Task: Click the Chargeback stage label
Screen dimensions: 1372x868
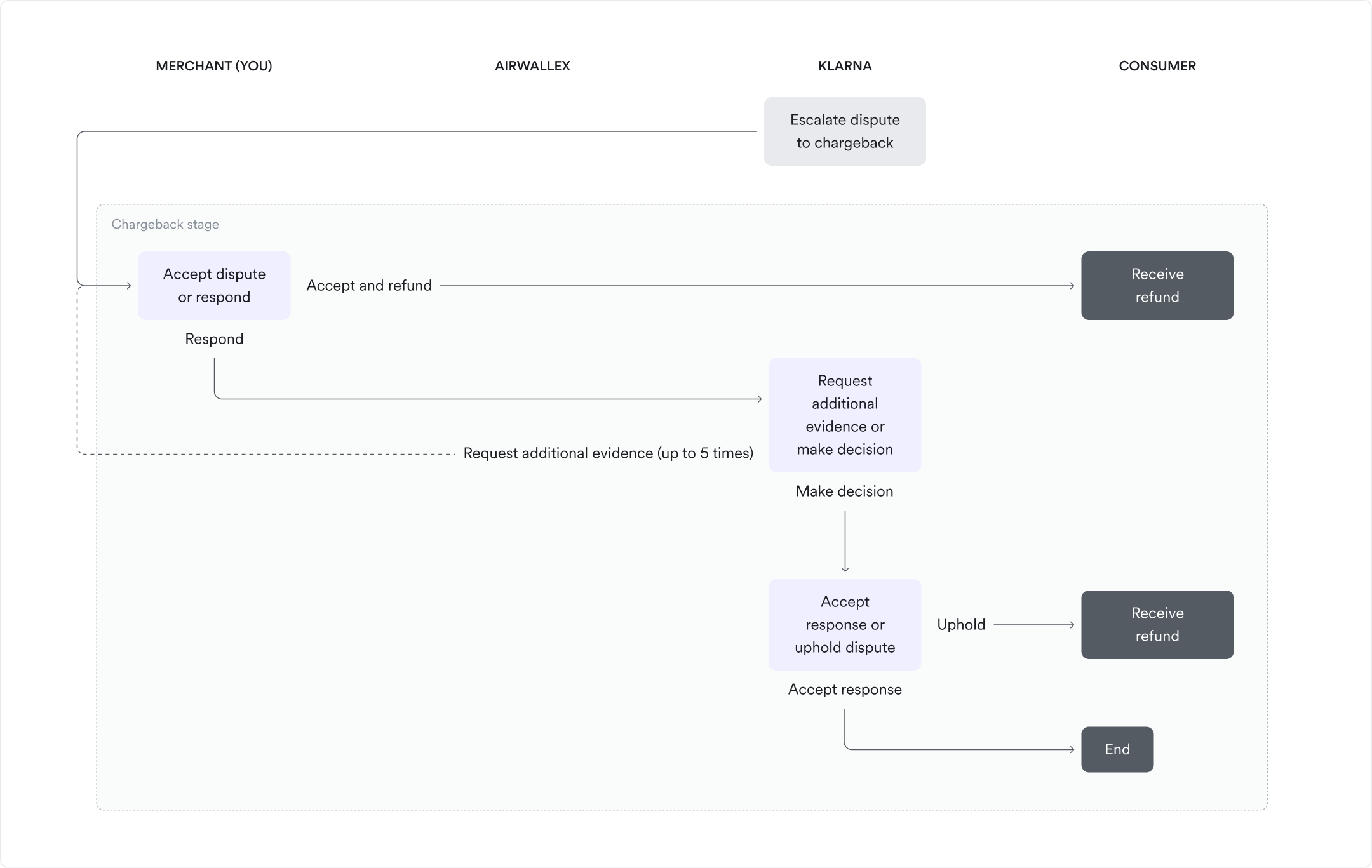Action: click(165, 224)
